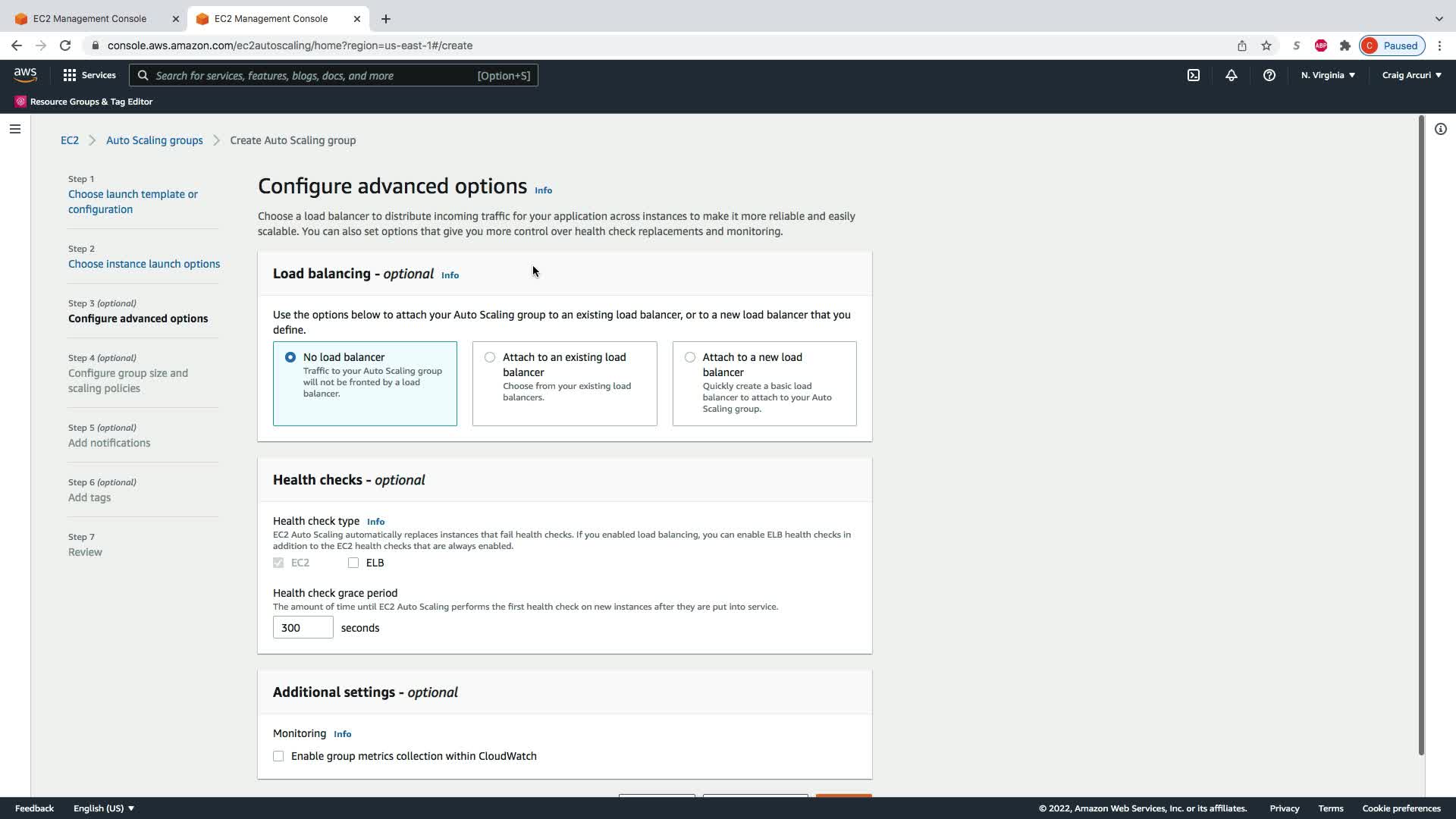Bookmark the page with the star icon
1456x819 pixels.
[x=1266, y=45]
